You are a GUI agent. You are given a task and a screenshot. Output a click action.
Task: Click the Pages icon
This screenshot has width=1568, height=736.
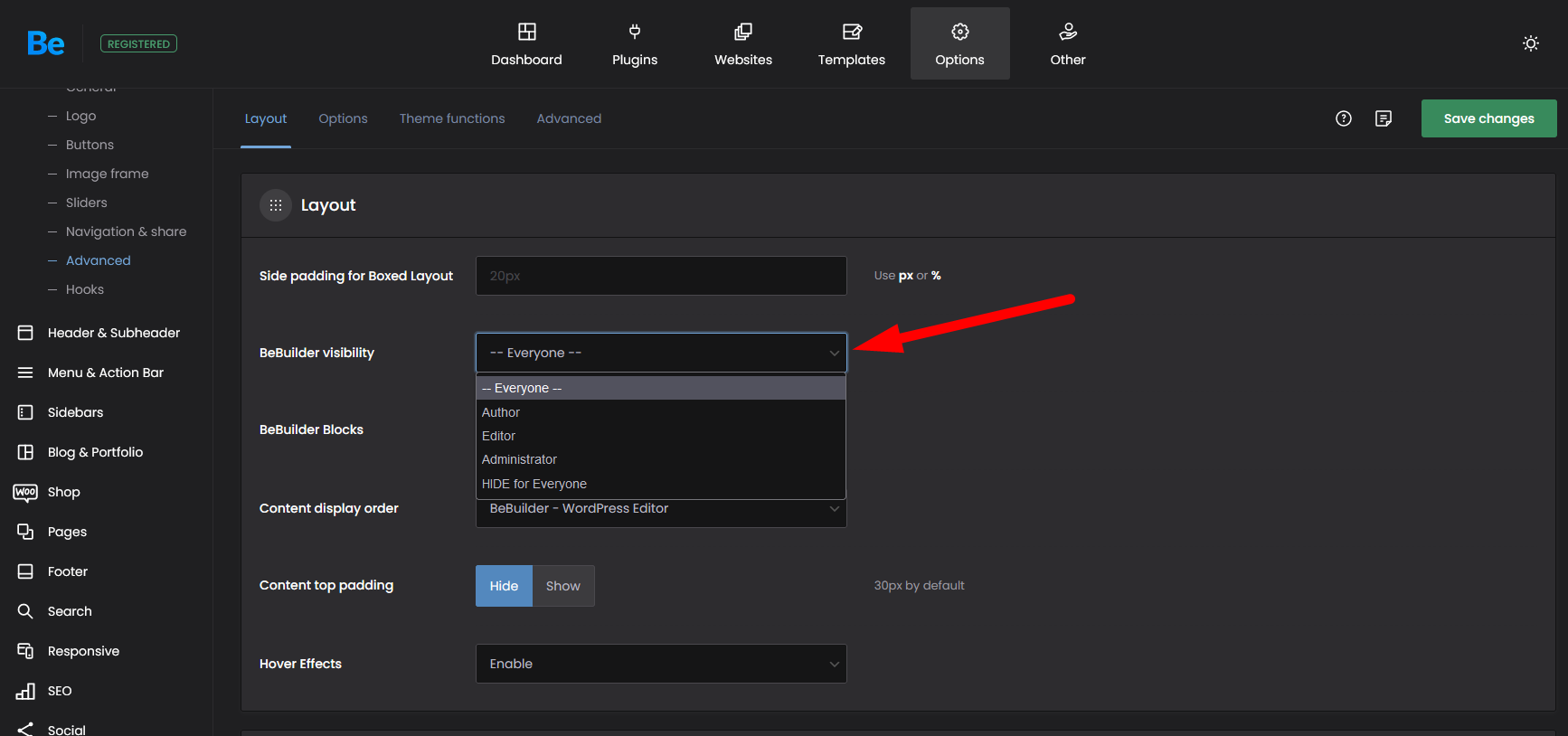[25, 532]
